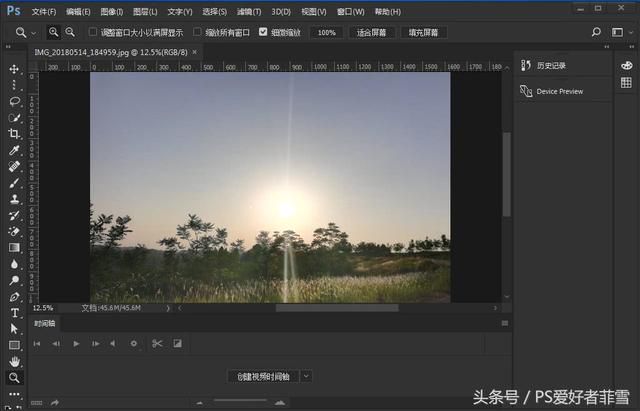
Task: Open timeline settings gear
Action: pos(133,344)
